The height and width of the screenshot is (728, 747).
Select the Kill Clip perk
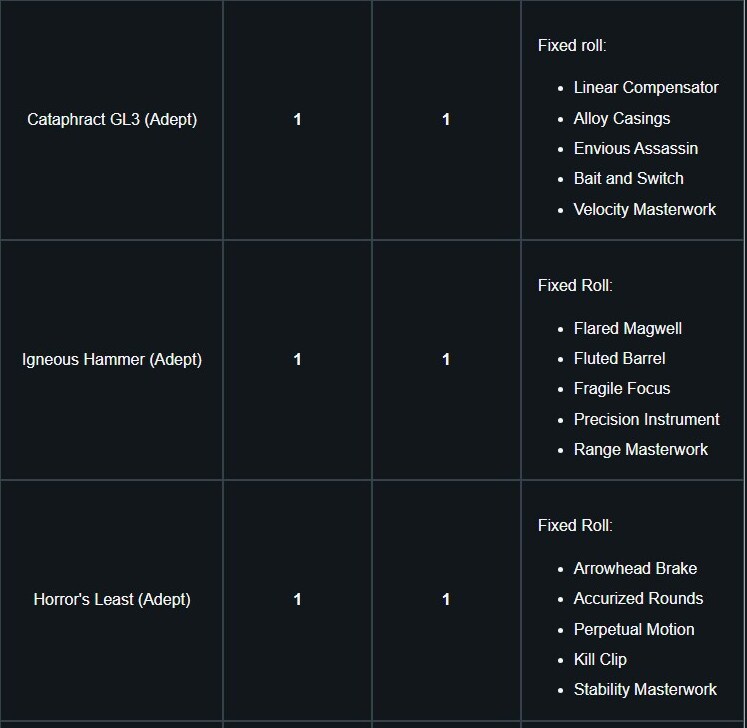point(600,659)
